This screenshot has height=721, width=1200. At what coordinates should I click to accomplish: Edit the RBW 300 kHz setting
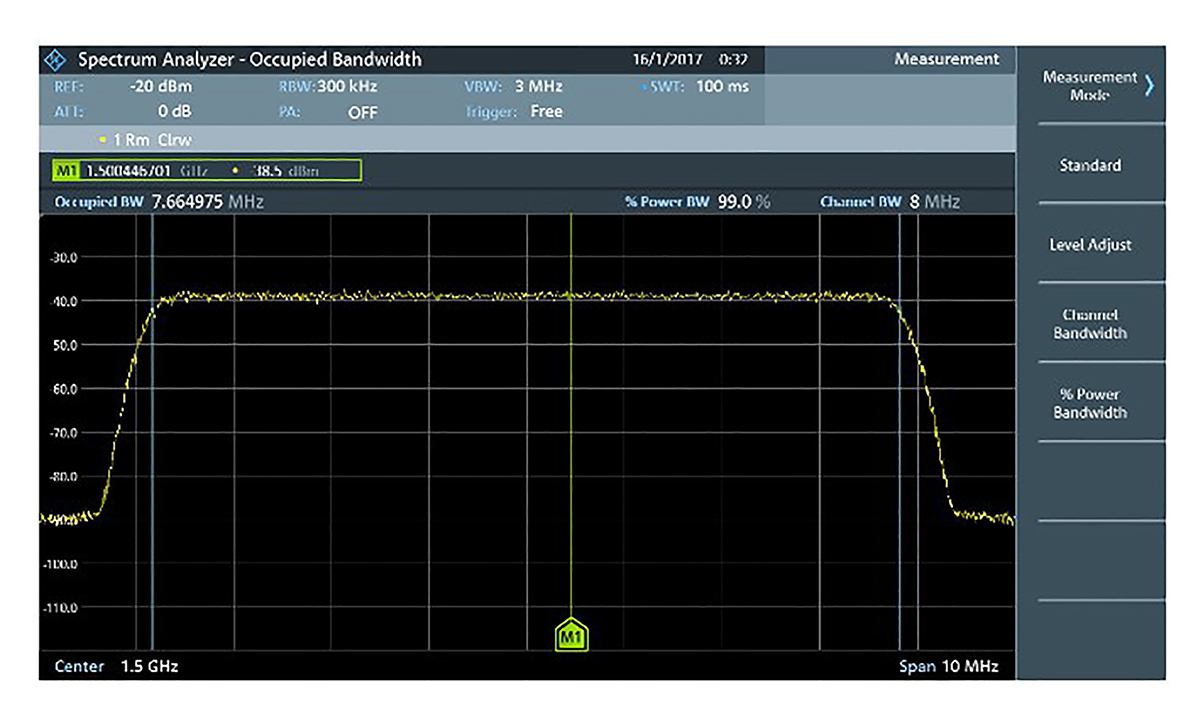coord(330,86)
